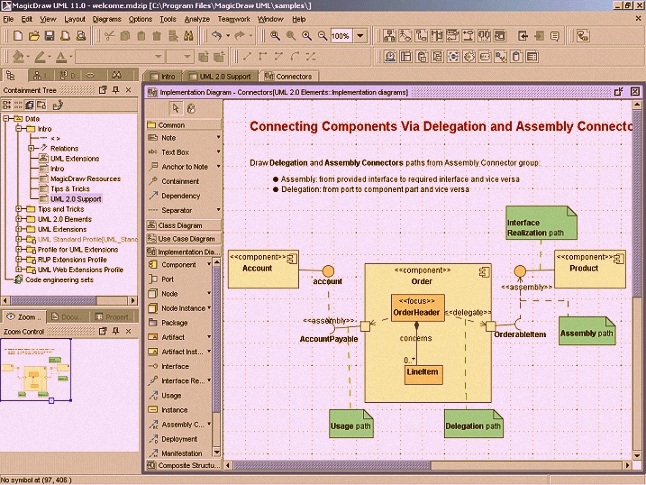The image size is (646, 485).
Task: Select the Anchor to Note tool
Action: pos(184,166)
